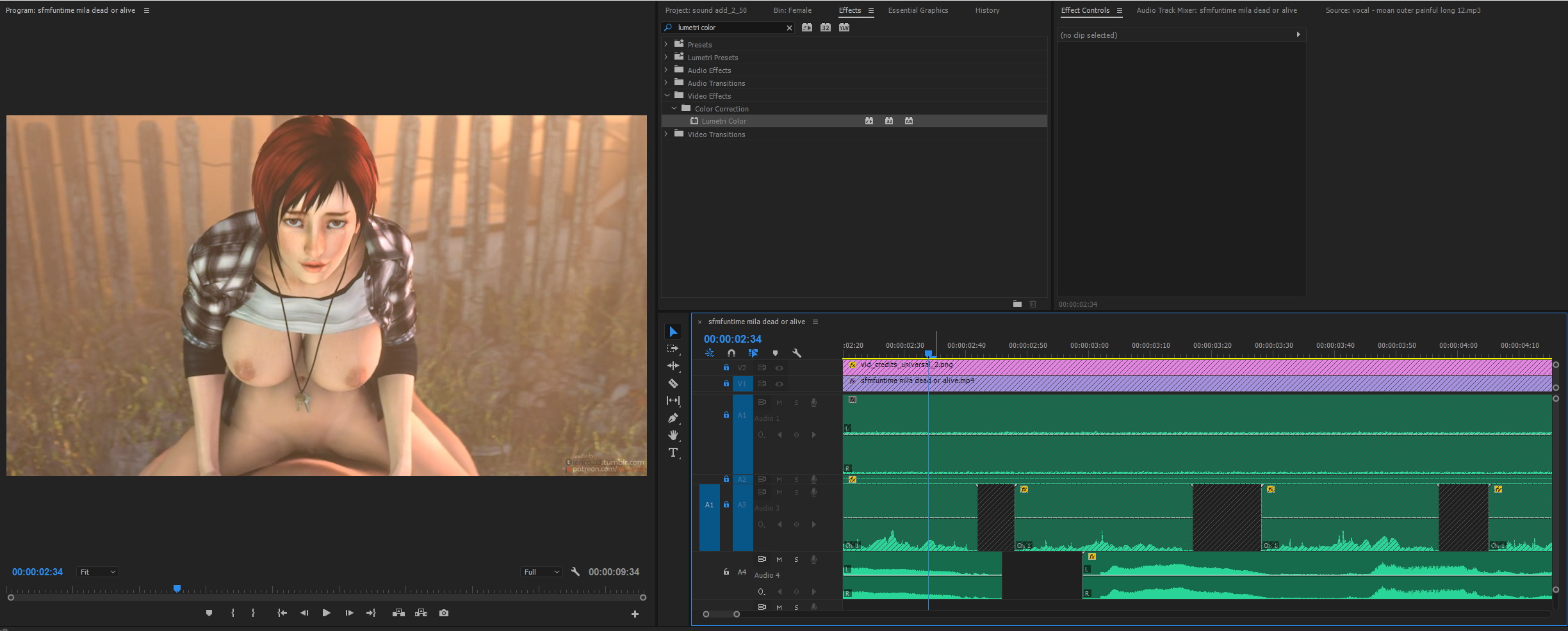Image resolution: width=1568 pixels, height=631 pixels.
Task: Click the Mark Out button
Action: 253,613
